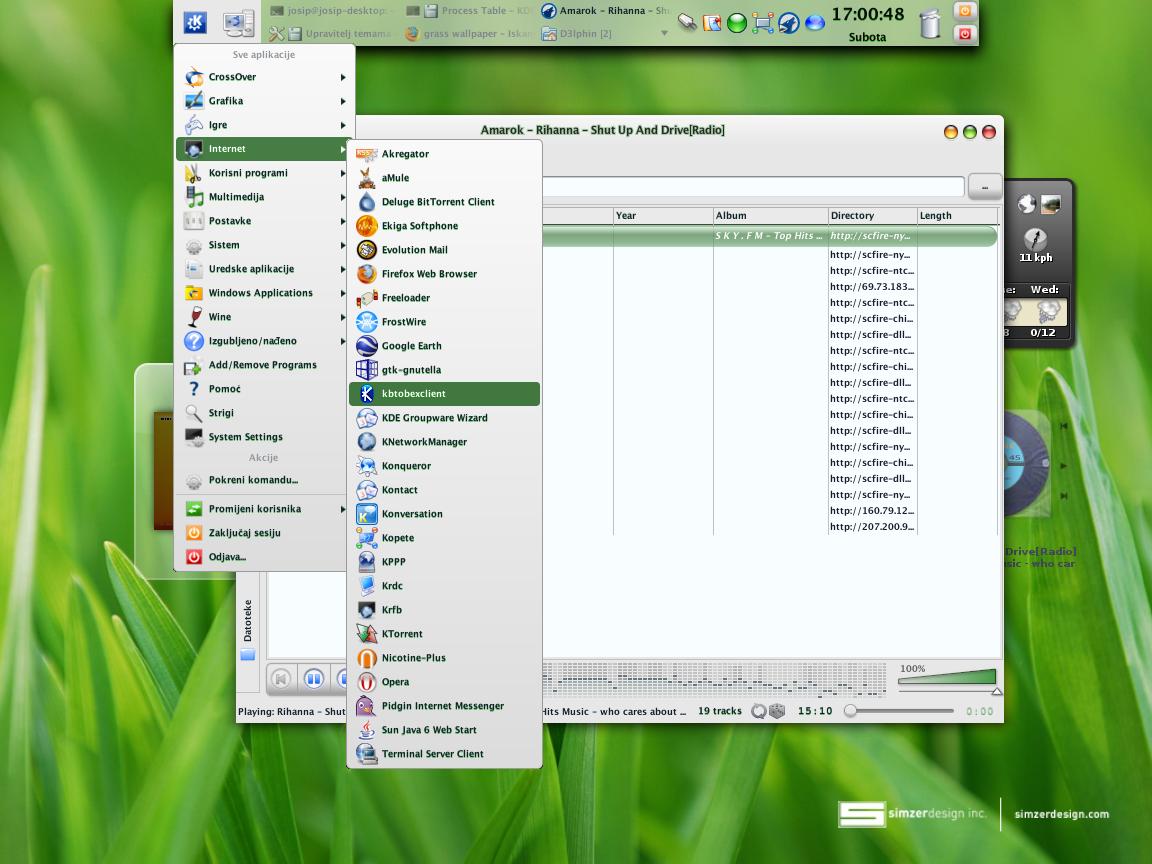
Task: Sort playlist by Album column header
Action: pos(770,216)
